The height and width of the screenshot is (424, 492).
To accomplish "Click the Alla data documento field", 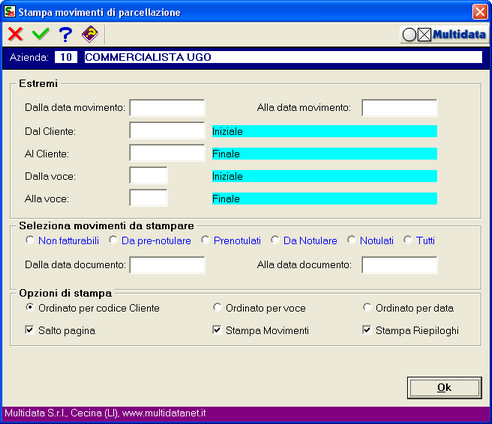I will [399, 265].
